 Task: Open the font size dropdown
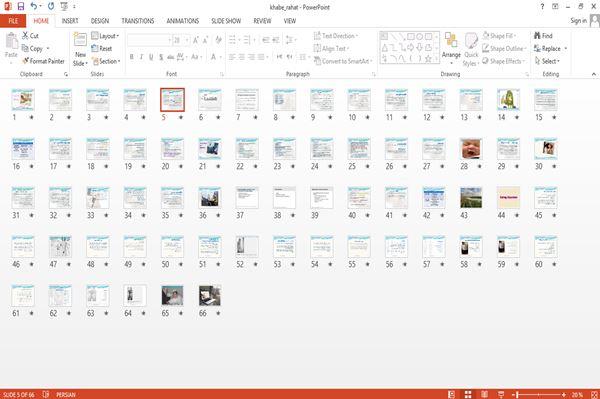pos(187,40)
